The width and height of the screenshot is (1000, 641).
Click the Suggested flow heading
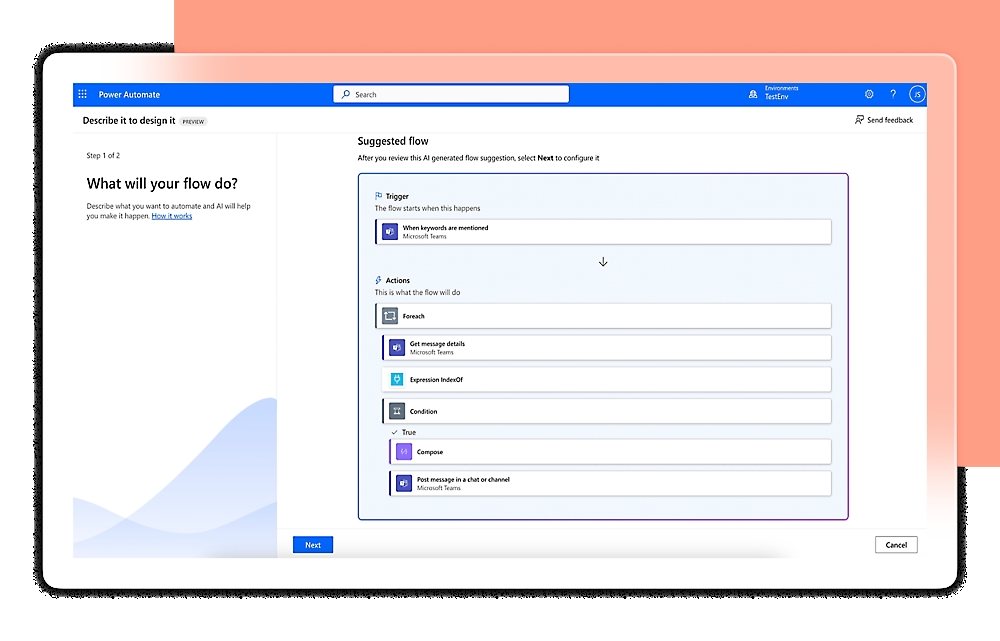coord(393,141)
